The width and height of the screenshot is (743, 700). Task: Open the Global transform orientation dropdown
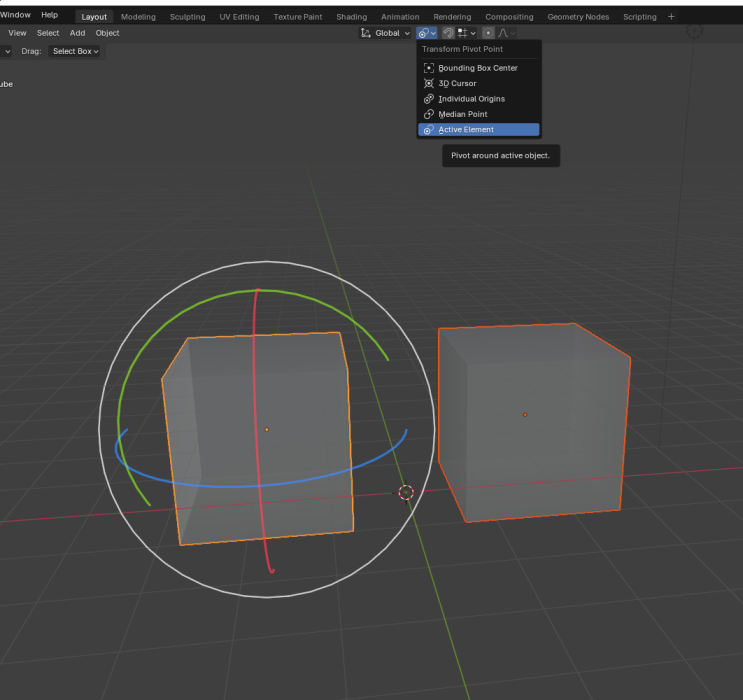(x=386, y=33)
